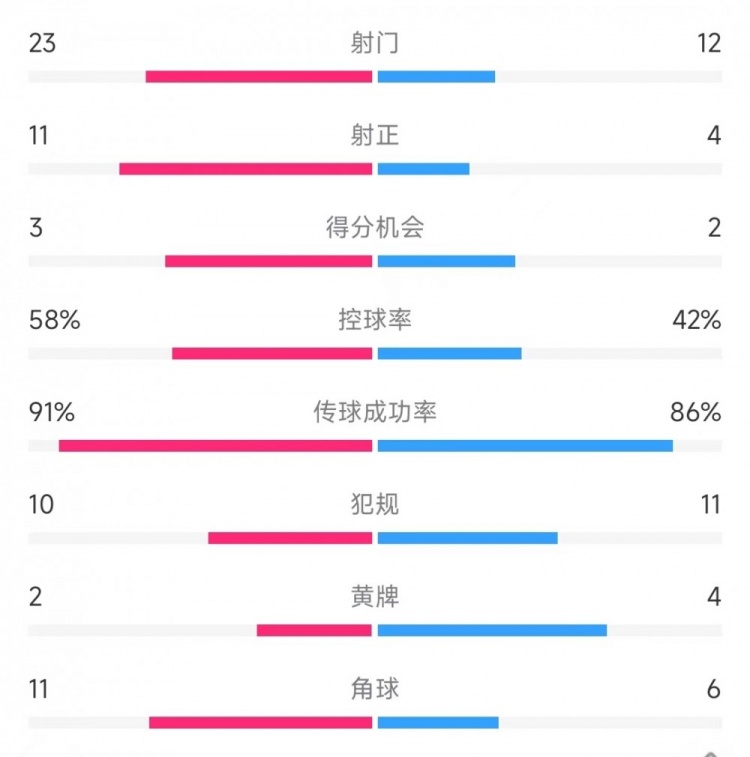This screenshot has height=757, width=750.
Task: Click the 得分机会 stat label
Action: coord(375,227)
